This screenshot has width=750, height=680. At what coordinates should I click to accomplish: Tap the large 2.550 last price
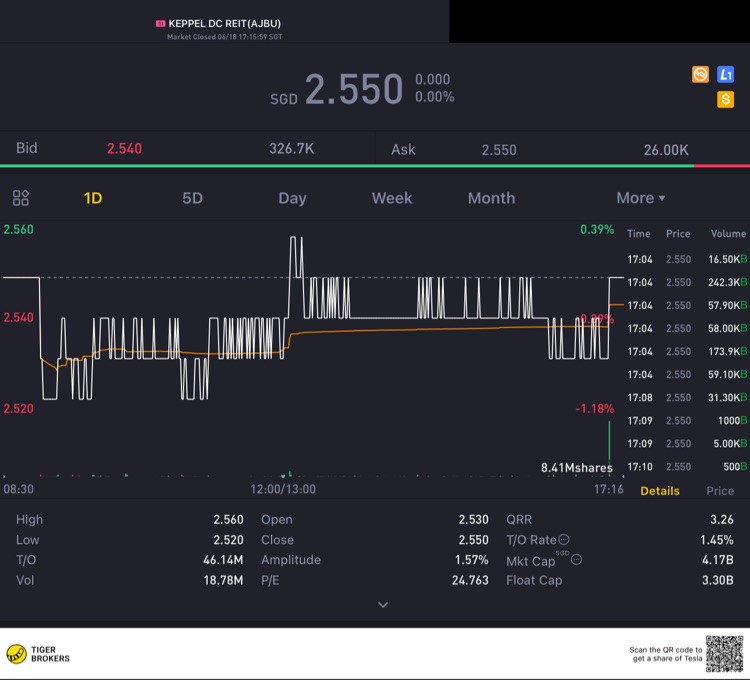(354, 89)
